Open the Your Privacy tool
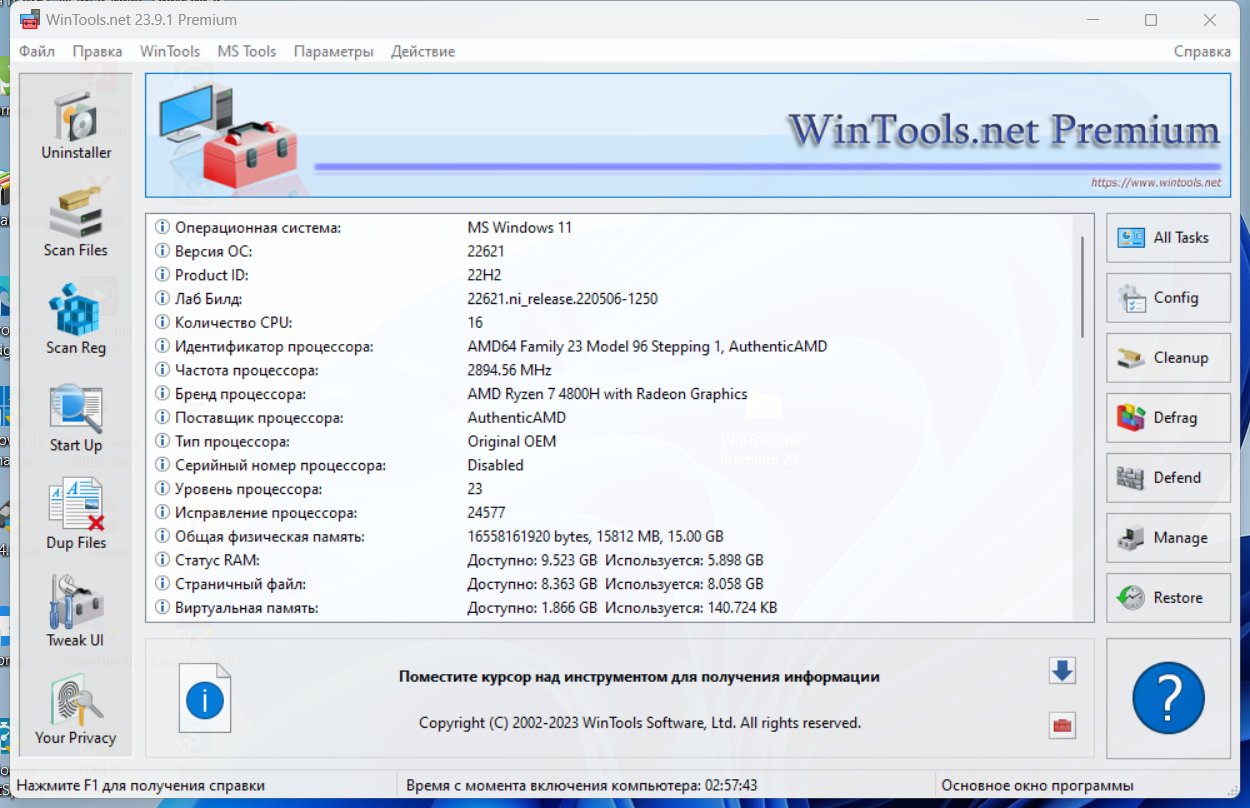 pyautogui.click(x=76, y=710)
